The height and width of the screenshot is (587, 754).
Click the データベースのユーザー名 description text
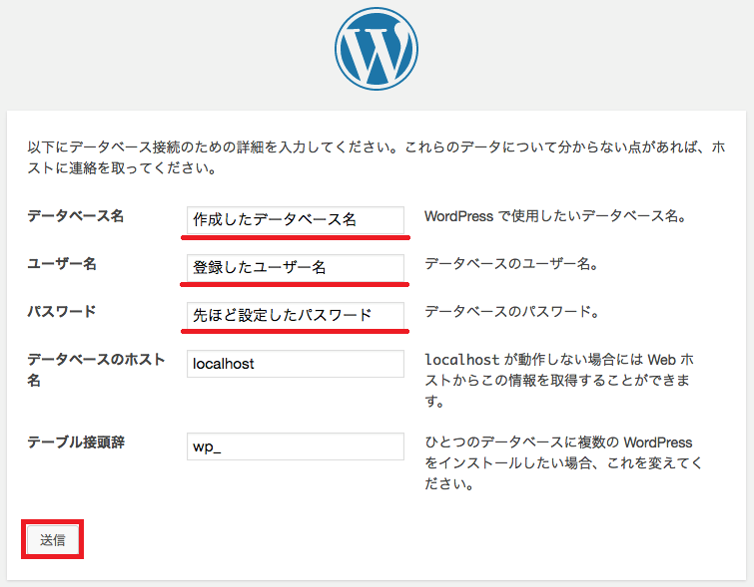click(x=511, y=264)
